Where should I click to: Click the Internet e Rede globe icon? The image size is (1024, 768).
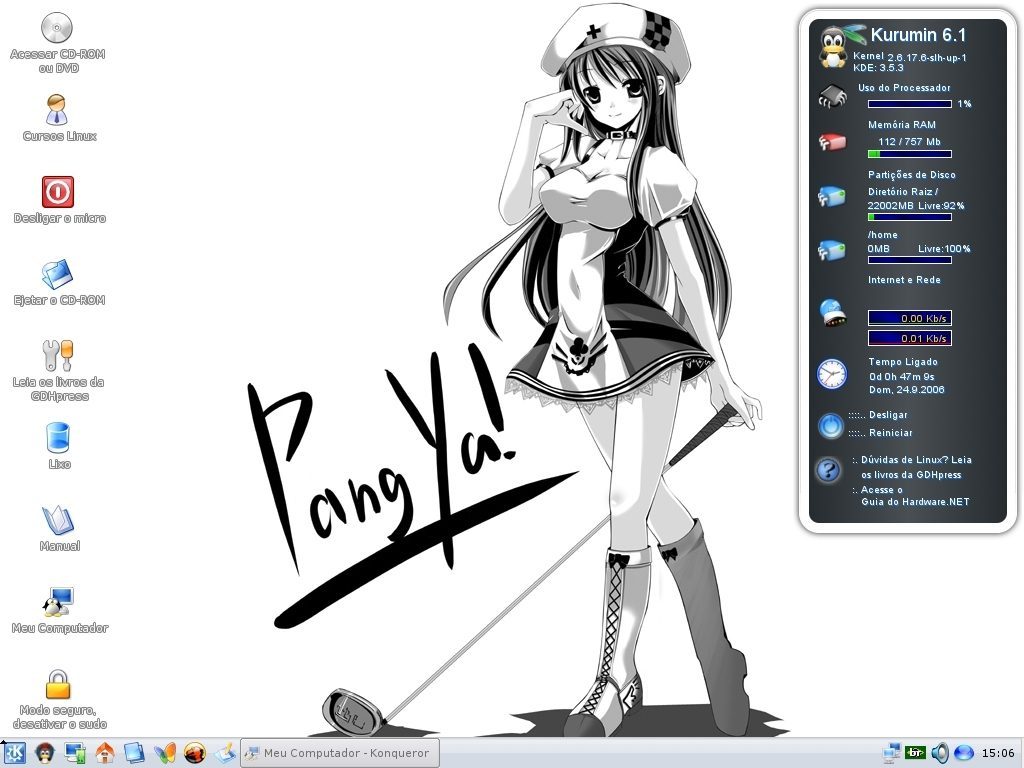[x=833, y=313]
